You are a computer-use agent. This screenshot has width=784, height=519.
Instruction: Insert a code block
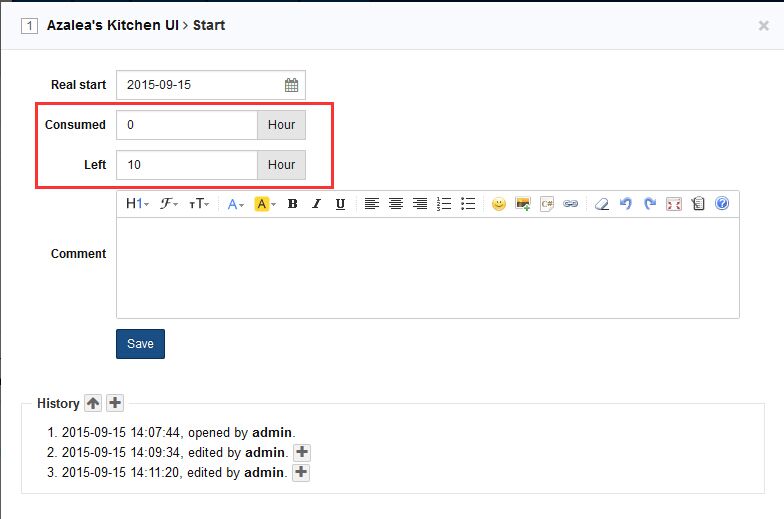click(547, 204)
